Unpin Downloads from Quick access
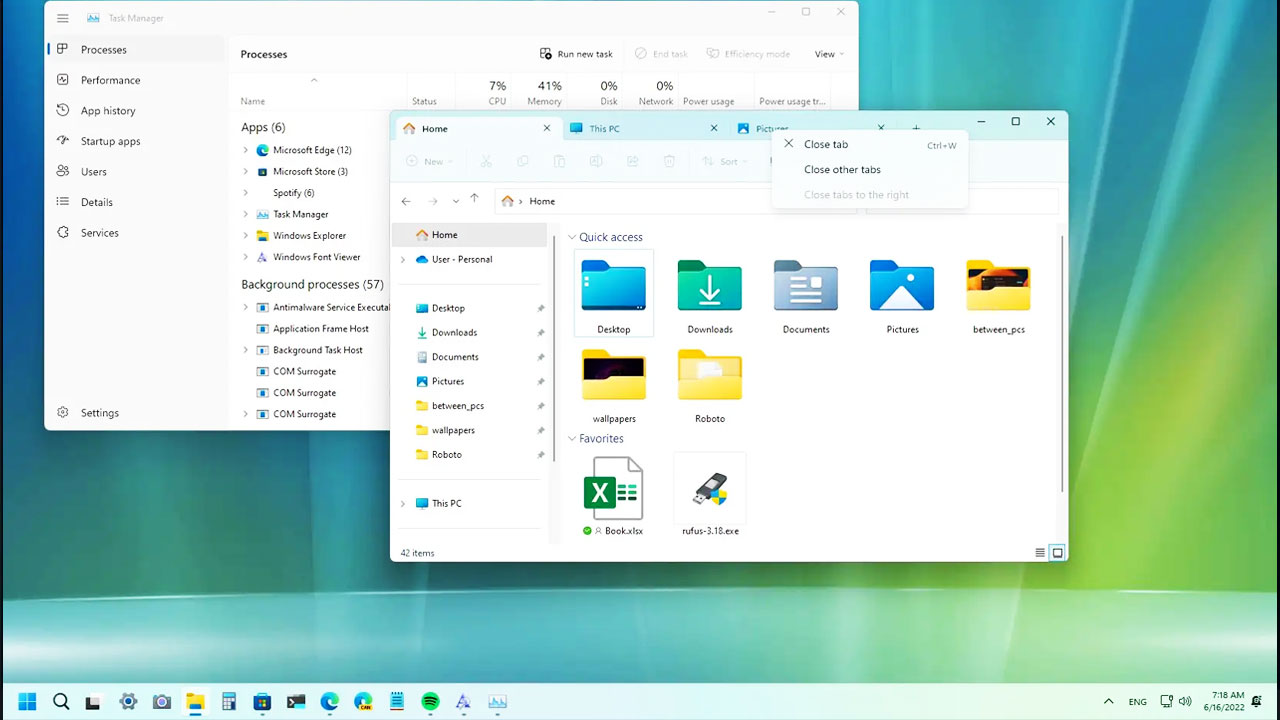Screen dimensions: 1280x720 tap(541, 332)
